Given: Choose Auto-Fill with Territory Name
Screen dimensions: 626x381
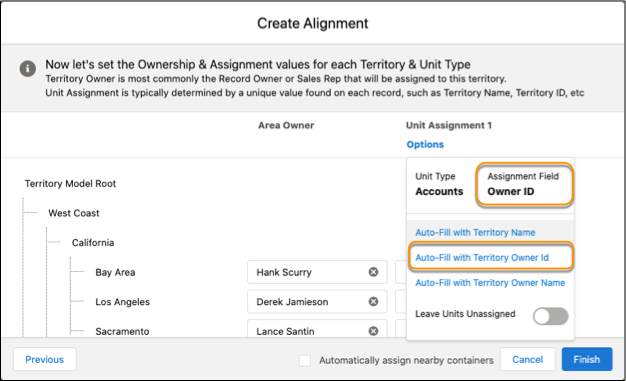Looking at the screenshot, I should pyautogui.click(x=475, y=232).
